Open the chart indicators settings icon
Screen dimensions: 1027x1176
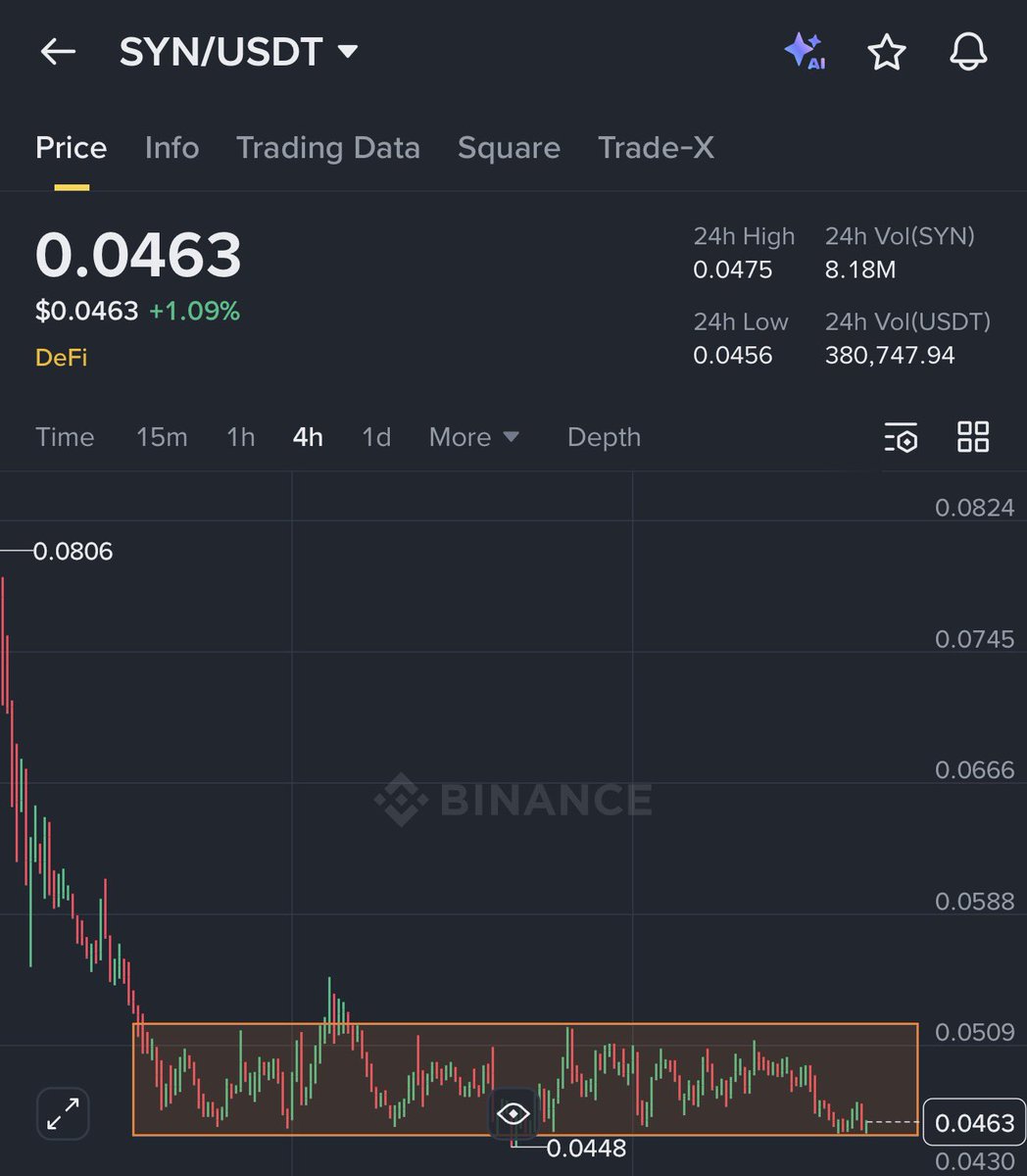pyautogui.click(x=901, y=437)
